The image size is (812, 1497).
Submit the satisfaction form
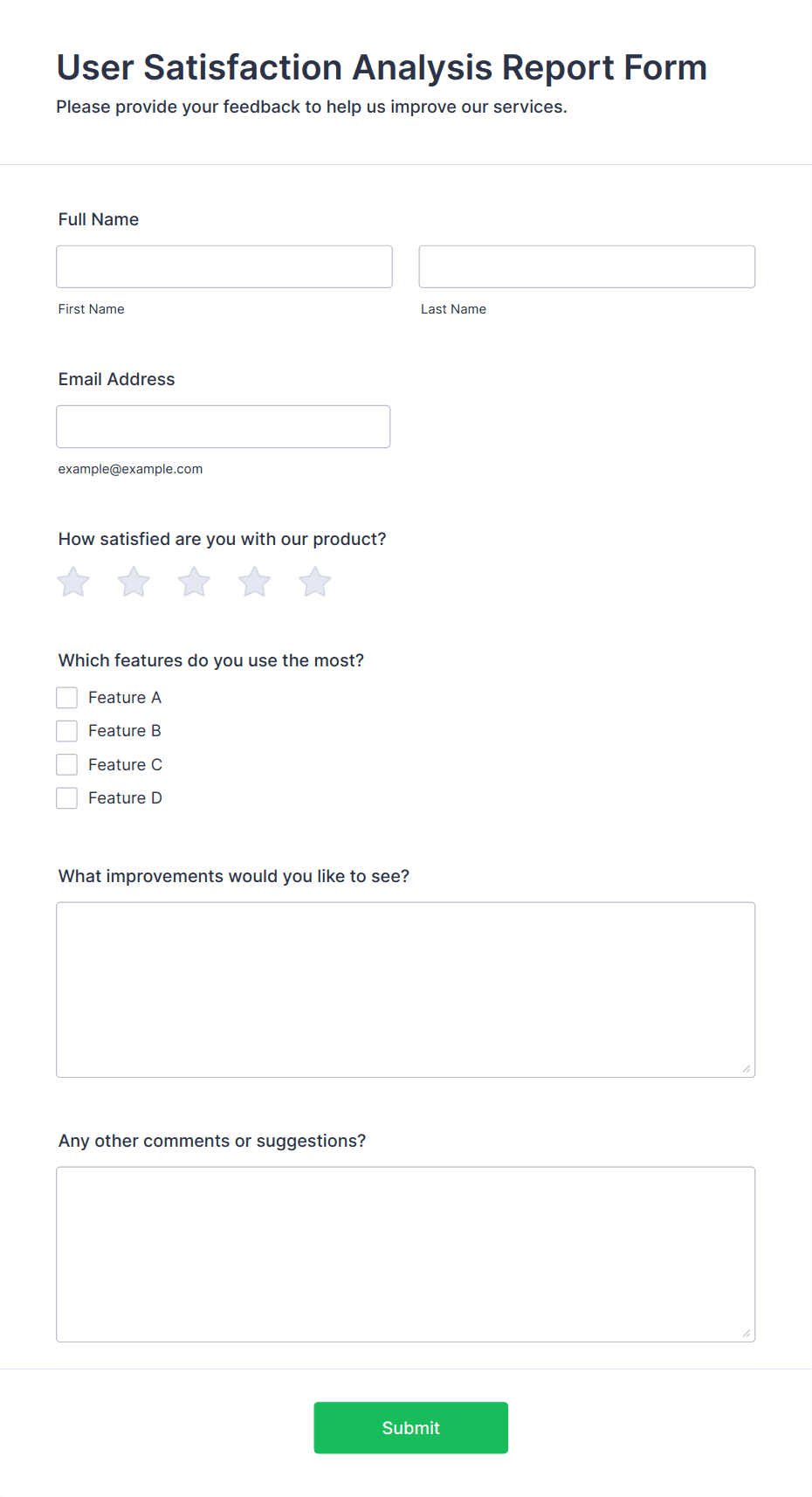[411, 1428]
